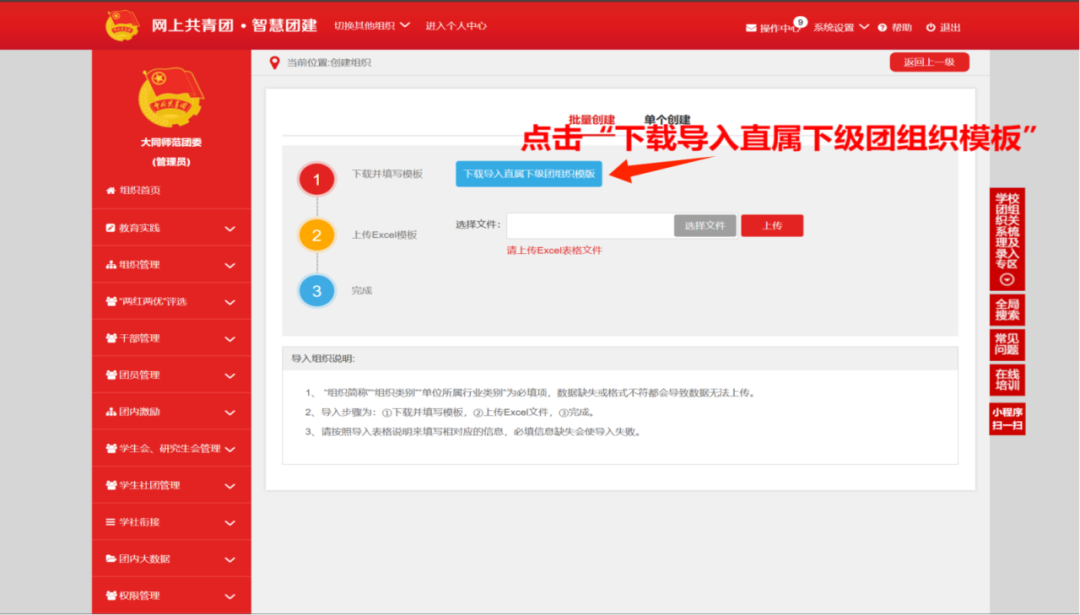Click the 下载导入直属下级团组织模板 button
This screenshot has height=615, width=1080.
coord(529,173)
